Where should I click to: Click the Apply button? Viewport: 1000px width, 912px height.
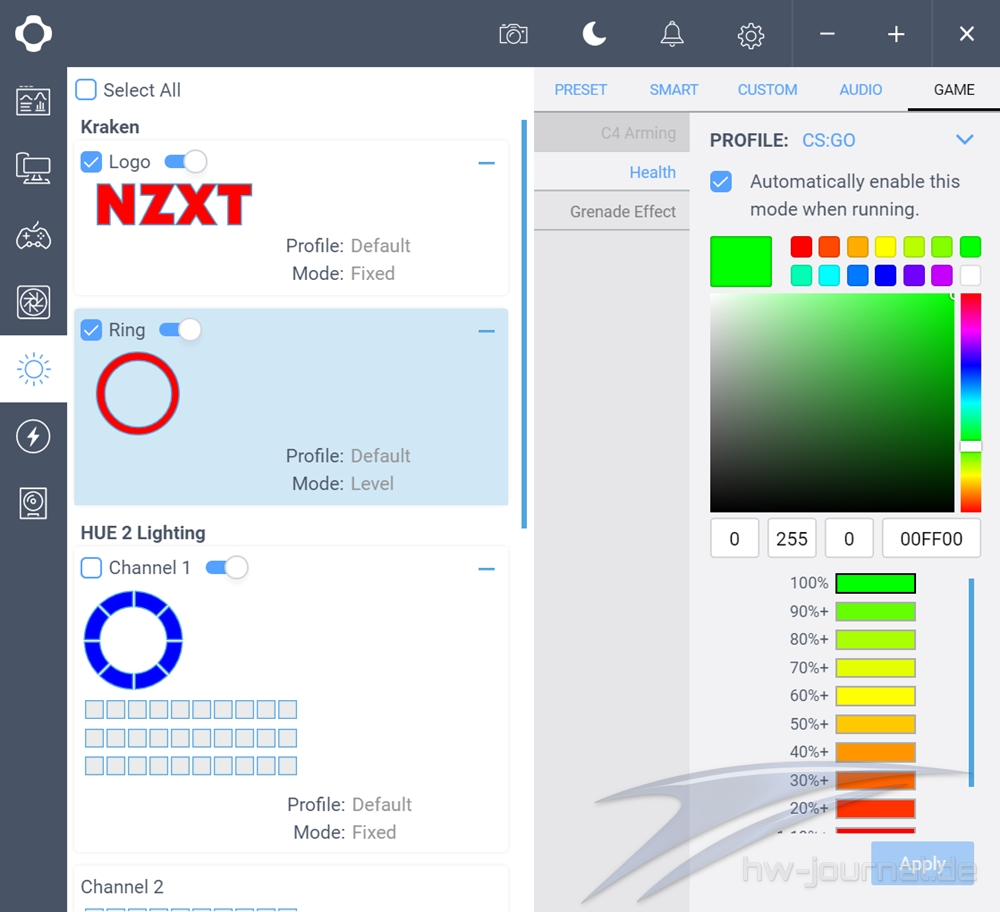pos(922,864)
